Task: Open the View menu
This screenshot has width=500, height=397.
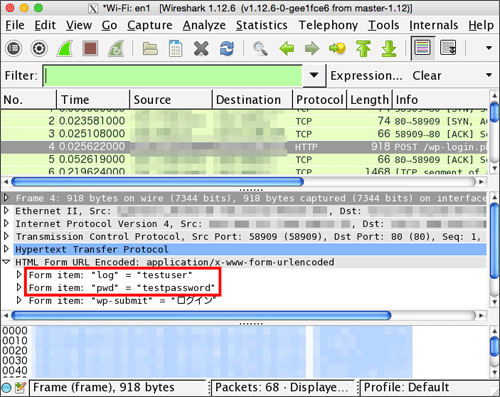Action: (79, 25)
